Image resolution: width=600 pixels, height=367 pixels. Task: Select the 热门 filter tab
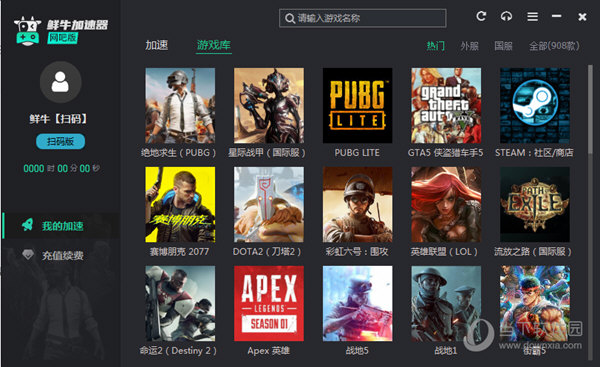click(435, 46)
